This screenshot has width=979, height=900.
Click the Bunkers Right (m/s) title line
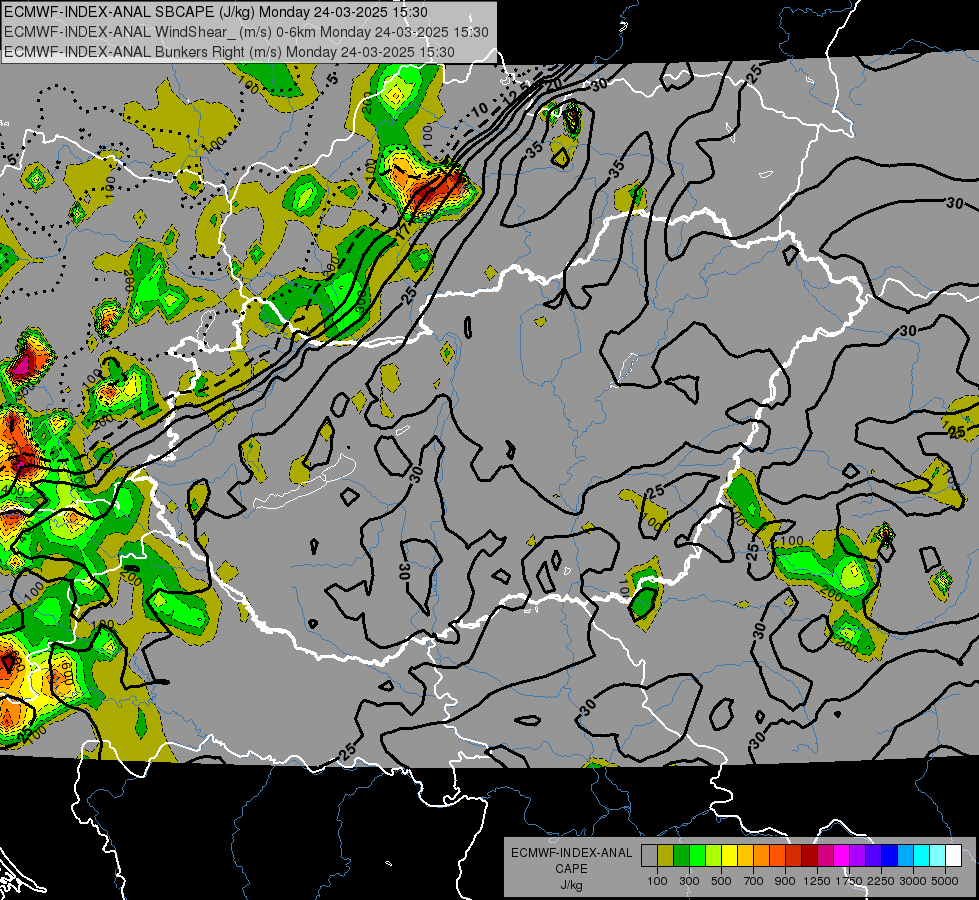pyautogui.click(x=229, y=52)
